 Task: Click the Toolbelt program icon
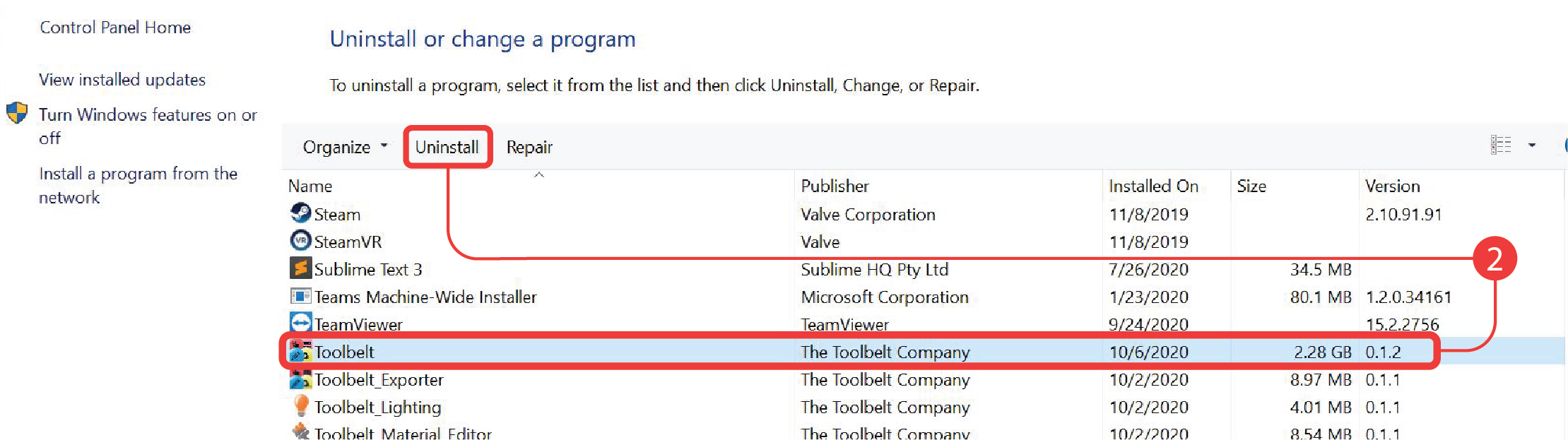tap(300, 352)
